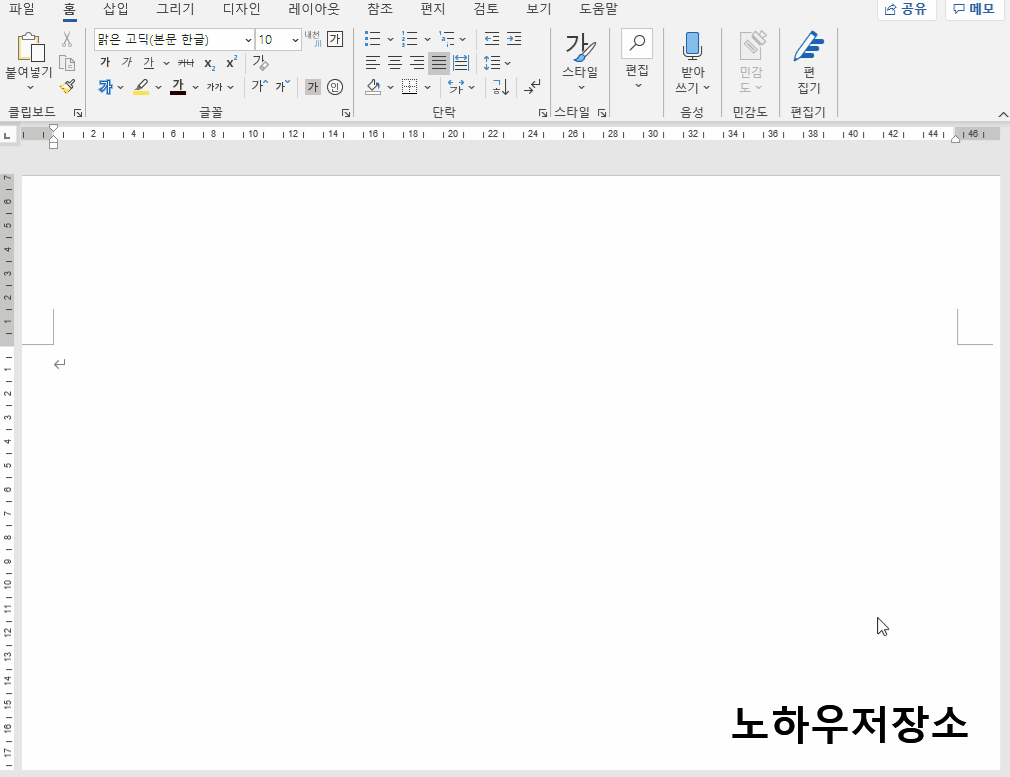This screenshot has height=777, width=1010.
Task: Apply the font color swatch
Action: 178,86
